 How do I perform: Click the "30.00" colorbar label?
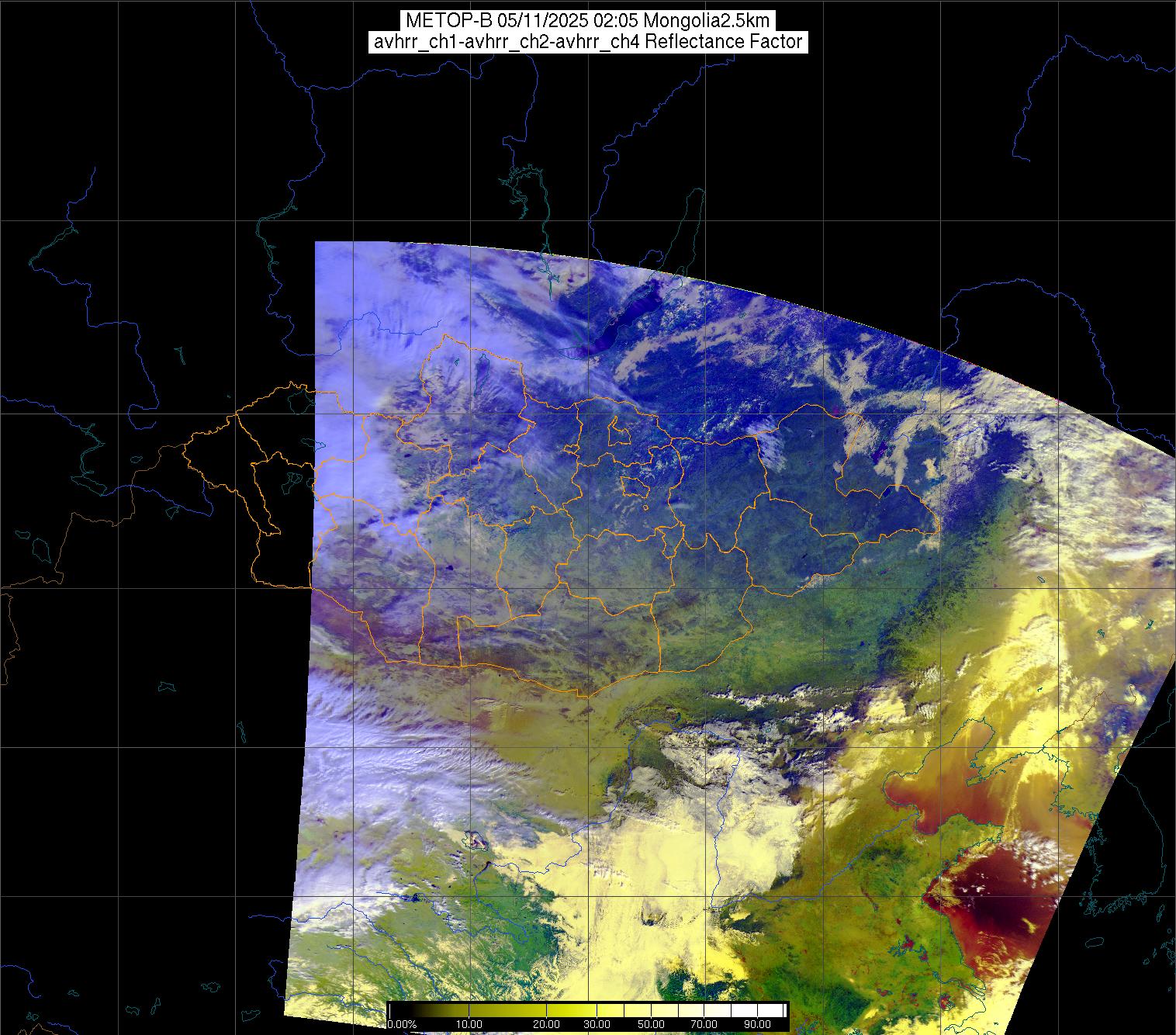(596, 1025)
